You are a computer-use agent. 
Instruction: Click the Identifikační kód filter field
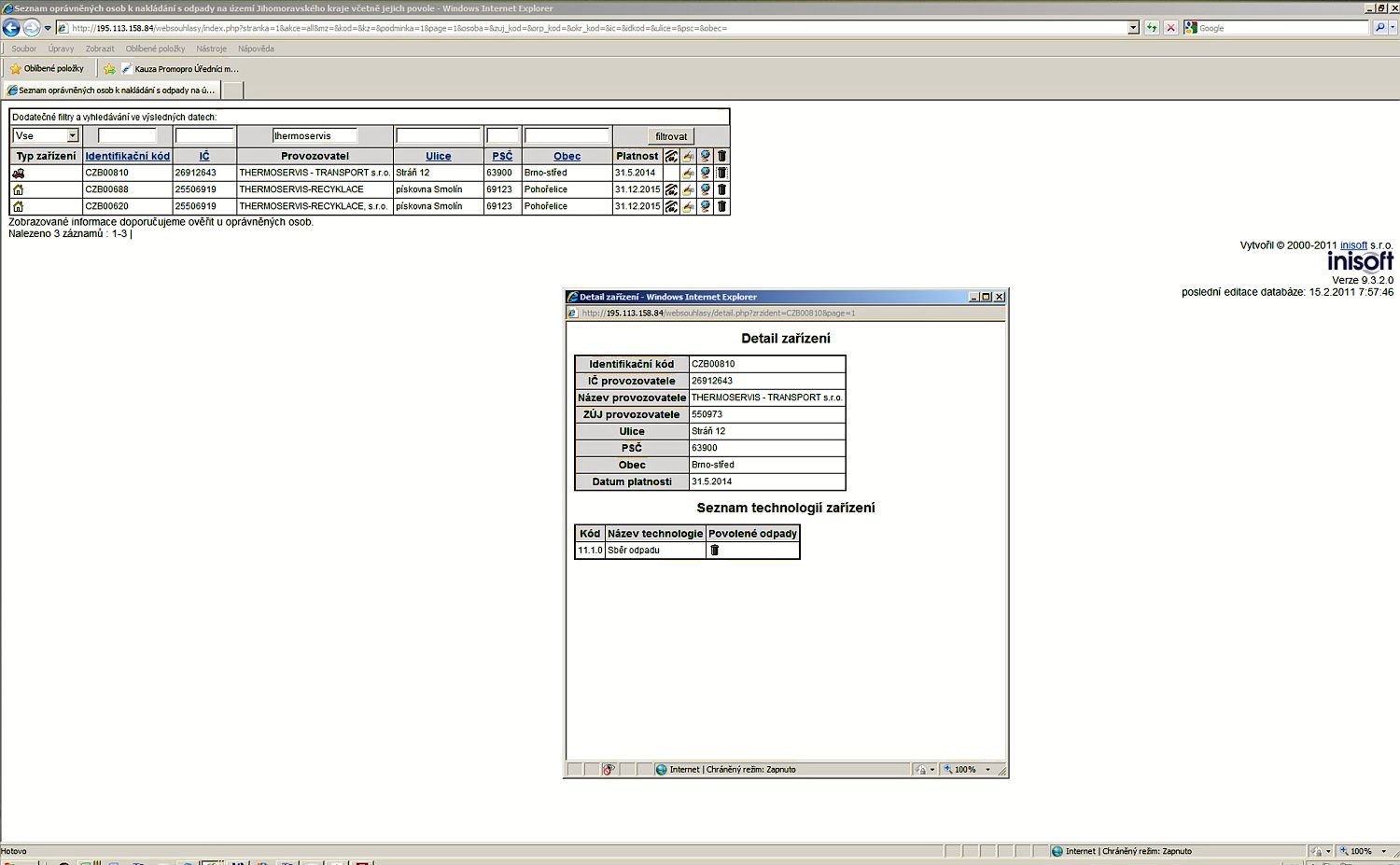(127, 135)
